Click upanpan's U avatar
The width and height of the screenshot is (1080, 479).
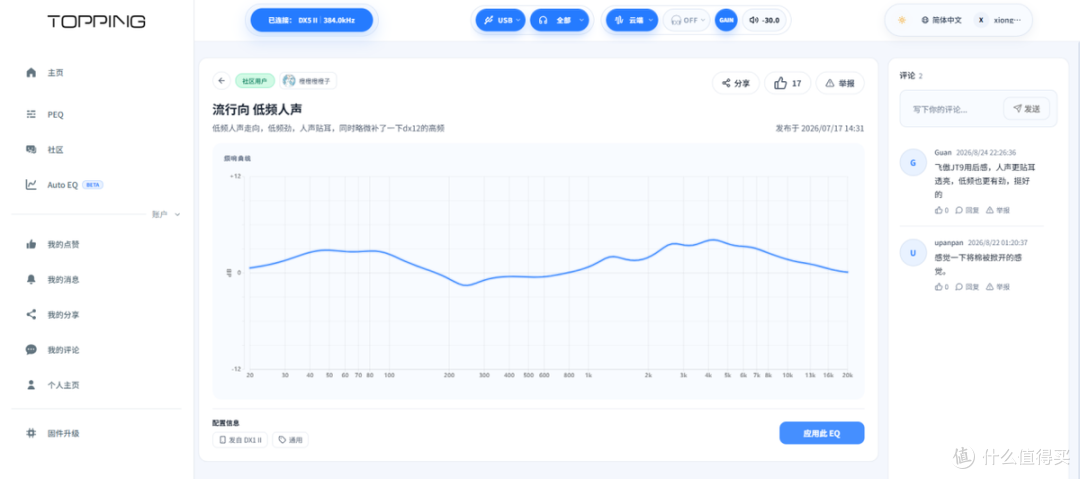point(913,253)
